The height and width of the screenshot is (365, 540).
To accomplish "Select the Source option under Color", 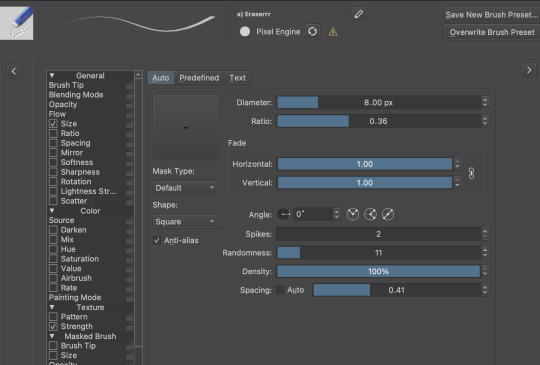I will pyautogui.click(x=61, y=220).
